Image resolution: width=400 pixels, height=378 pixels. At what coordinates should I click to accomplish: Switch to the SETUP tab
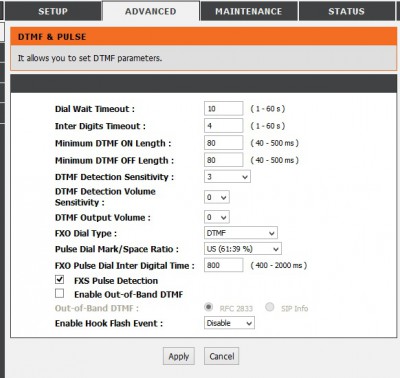(x=53, y=11)
